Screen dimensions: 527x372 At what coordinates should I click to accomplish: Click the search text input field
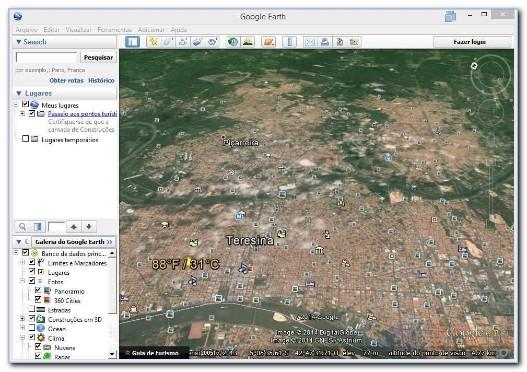coord(46,57)
